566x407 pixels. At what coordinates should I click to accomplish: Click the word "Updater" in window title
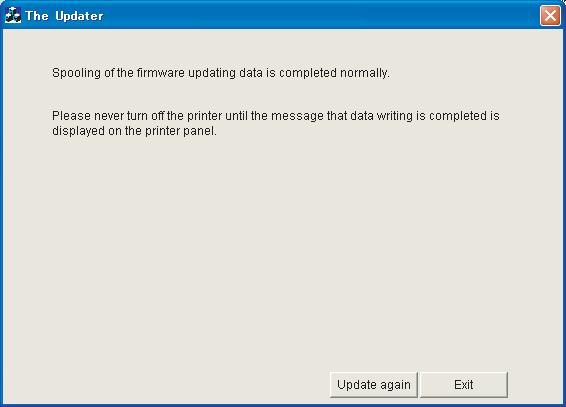coord(79,16)
